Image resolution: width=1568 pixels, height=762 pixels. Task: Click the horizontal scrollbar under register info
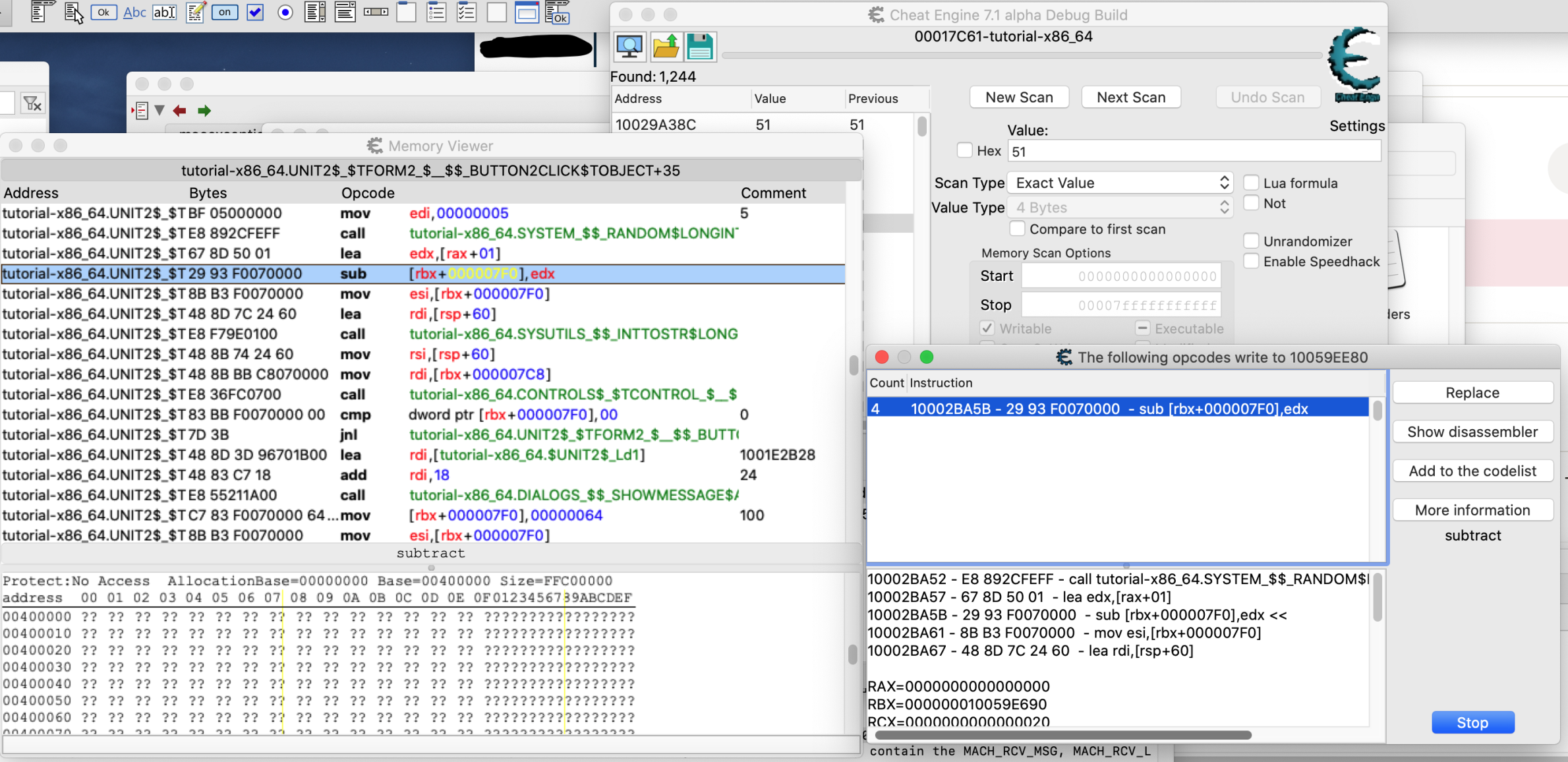click(x=1062, y=735)
